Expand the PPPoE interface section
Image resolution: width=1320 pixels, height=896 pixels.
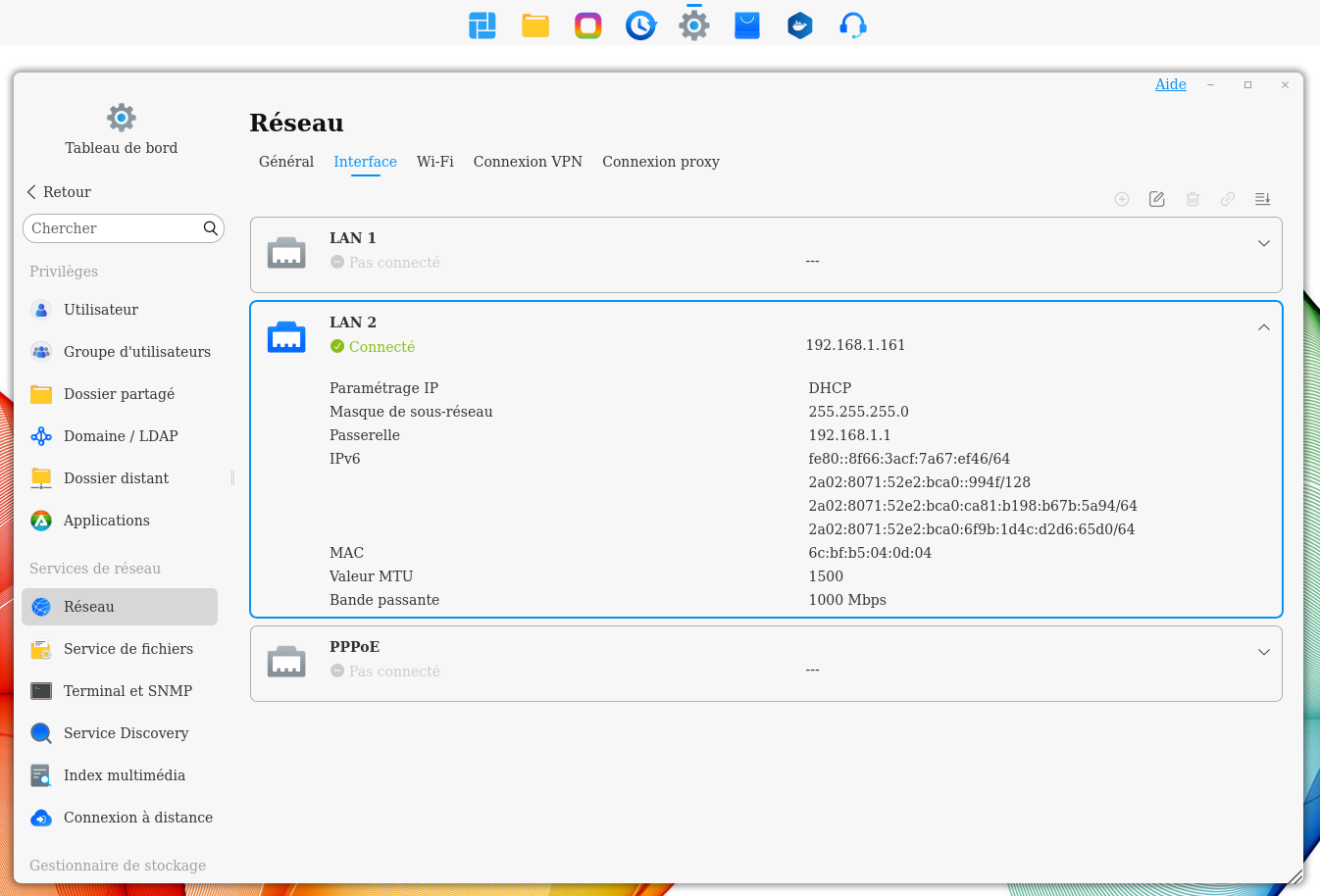[x=1263, y=652]
